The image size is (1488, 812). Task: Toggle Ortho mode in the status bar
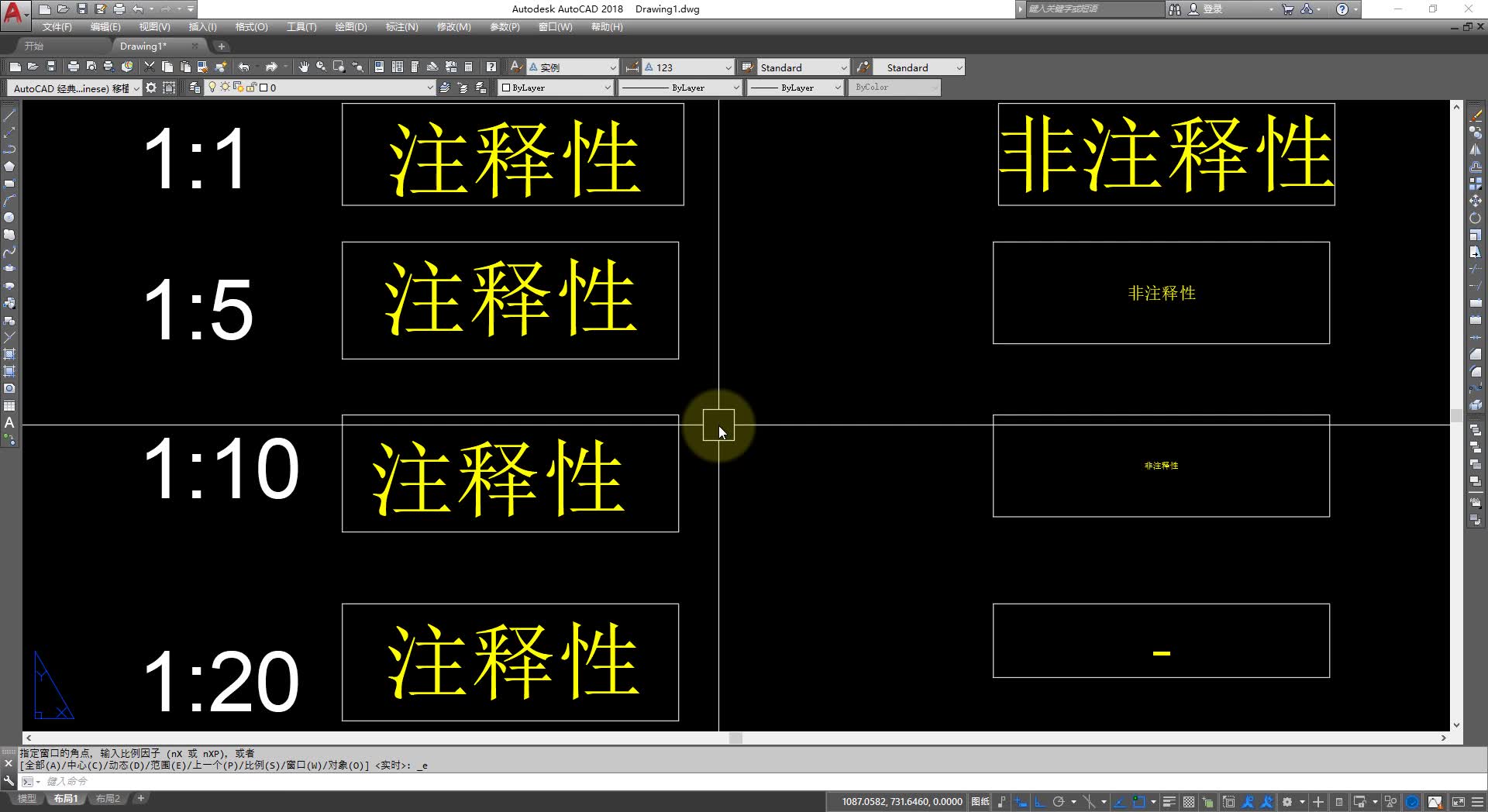pyautogui.click(x=1040, y=801)
